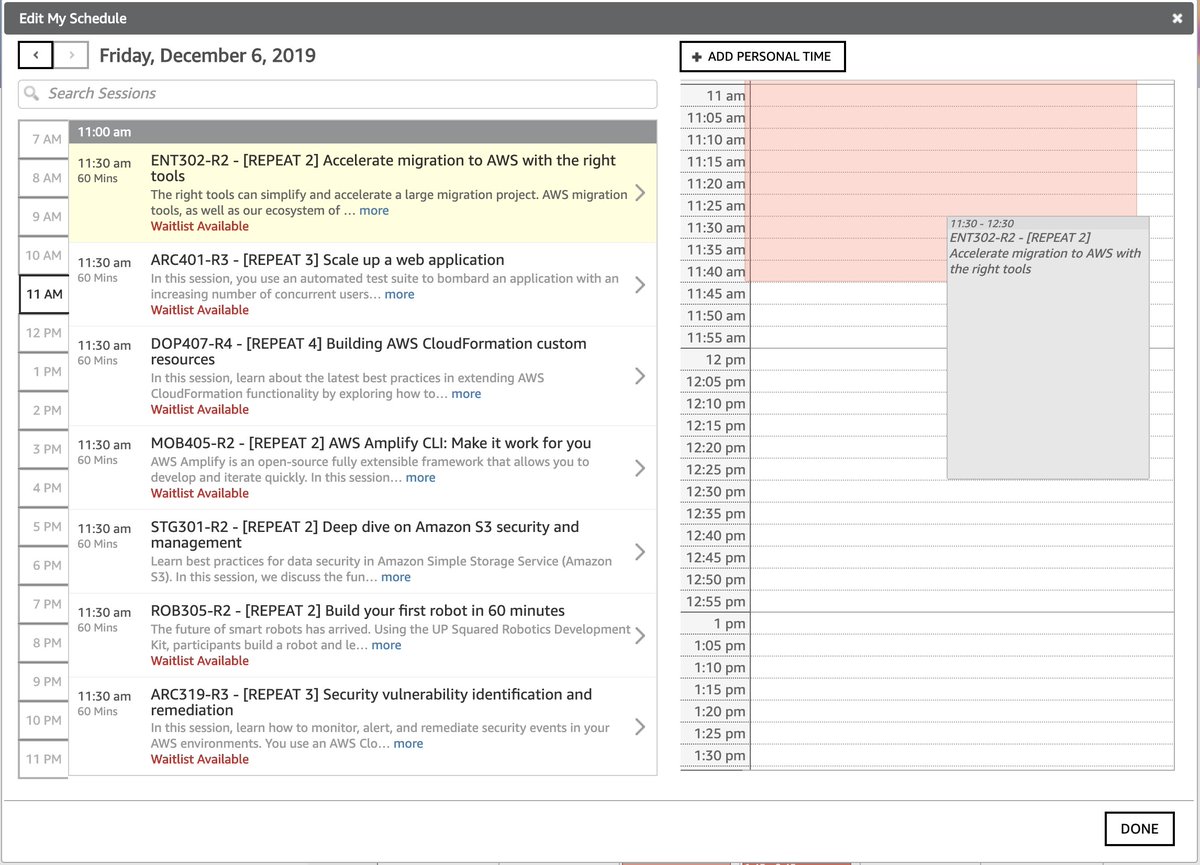This screenshot has height=865, width=1200.
Task: Click ARC401-R3 Scale up a web application title
Action: (328, 260)
